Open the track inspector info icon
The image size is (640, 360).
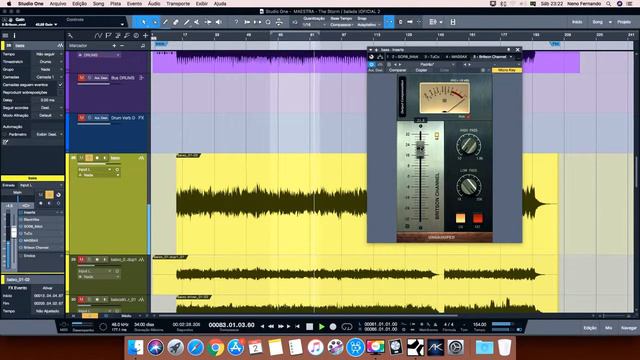(x=14, y=36)
